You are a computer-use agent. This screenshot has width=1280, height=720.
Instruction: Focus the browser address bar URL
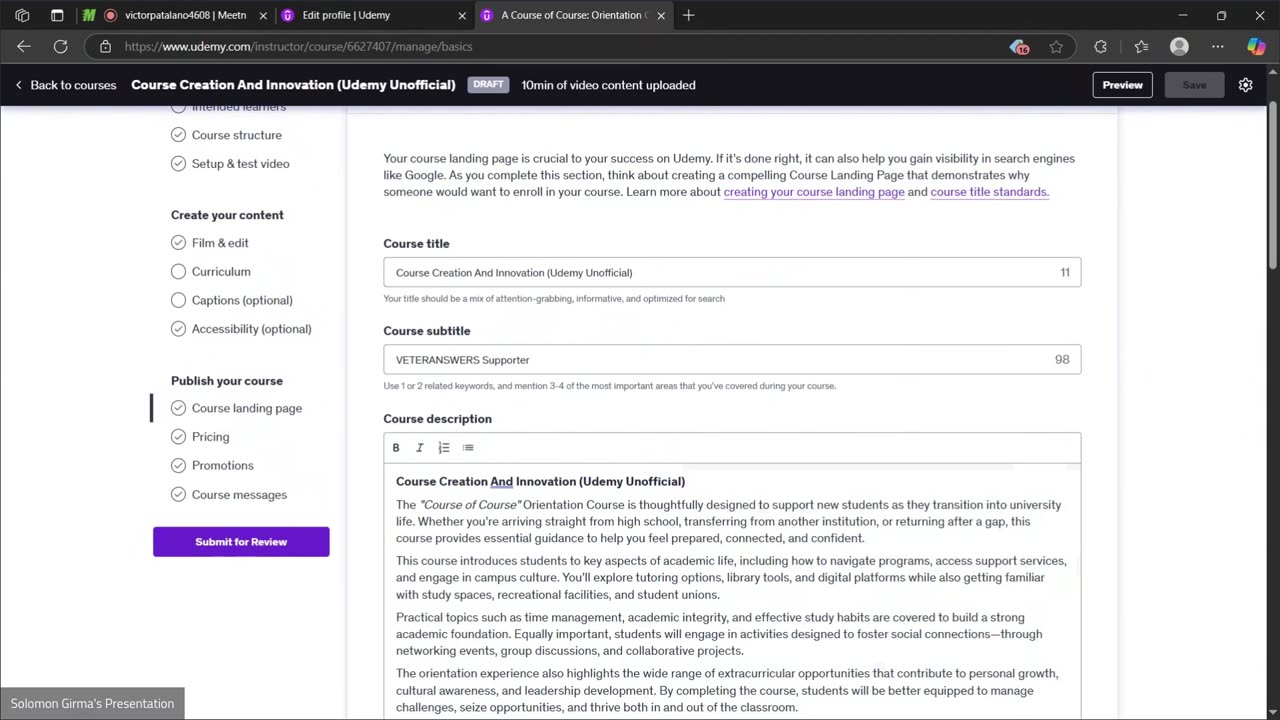[x=298, y=46]
